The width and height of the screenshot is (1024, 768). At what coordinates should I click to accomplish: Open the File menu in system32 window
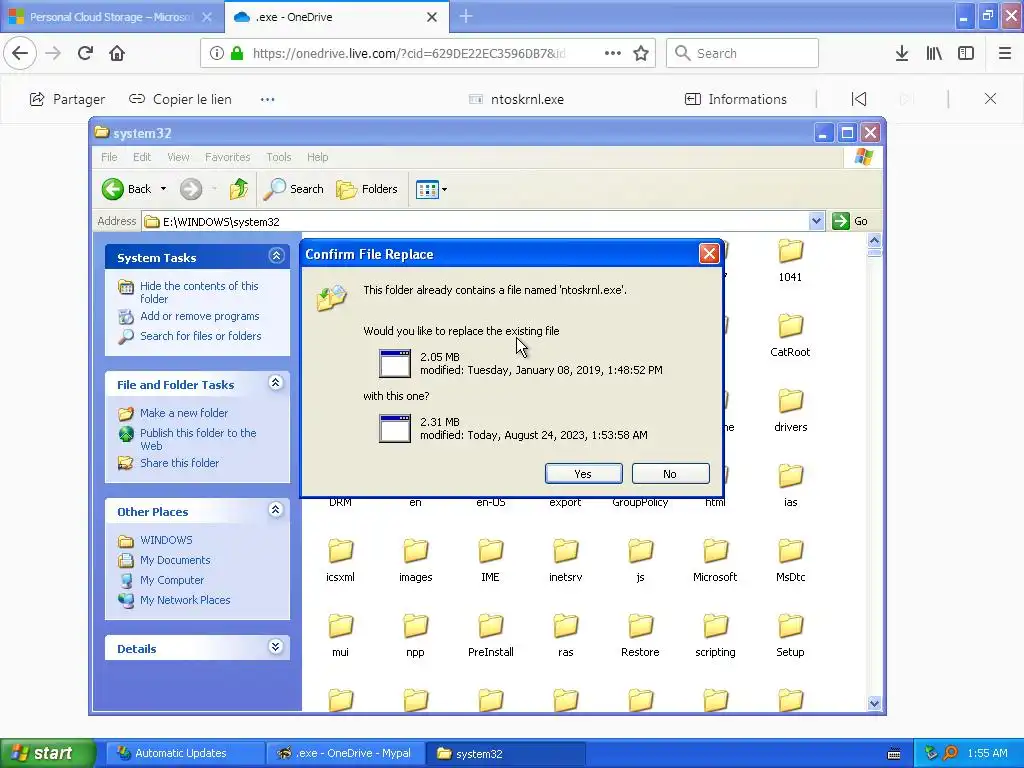[109, 157]
